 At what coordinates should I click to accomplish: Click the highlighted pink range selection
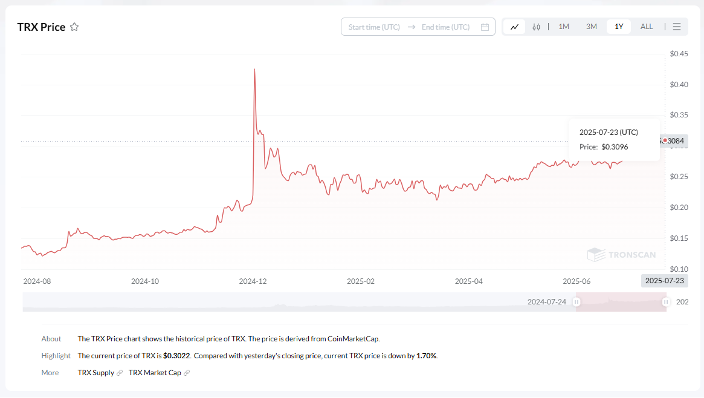(x=621, y=302)
